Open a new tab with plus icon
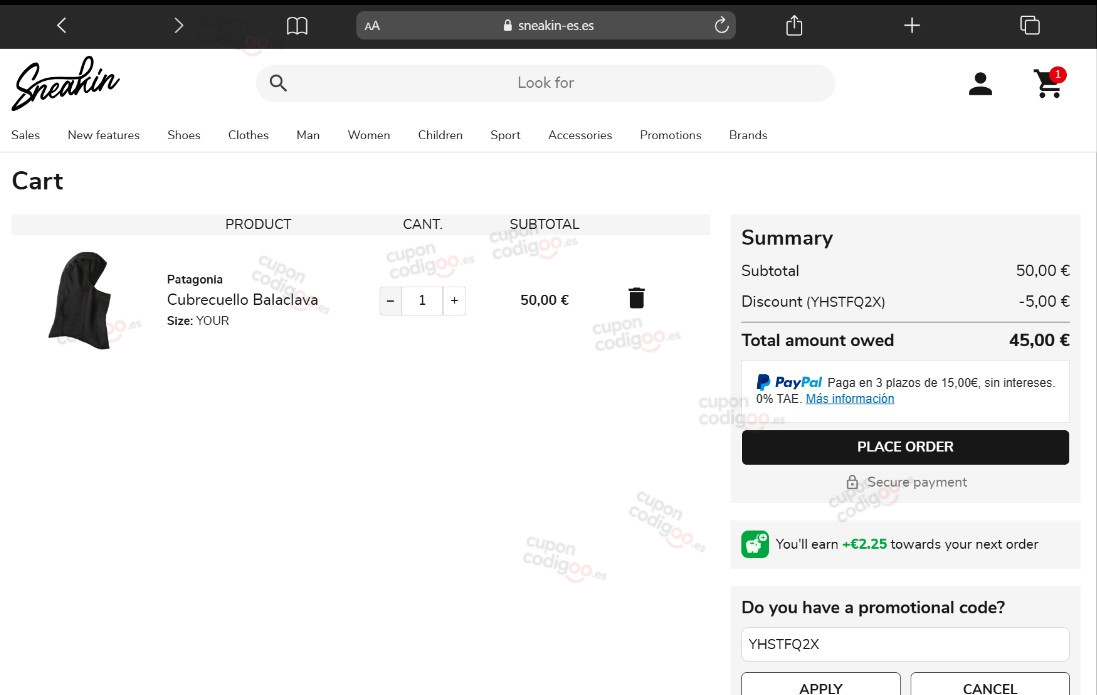Screen dimensions: 1097x695 pos(912,26)
